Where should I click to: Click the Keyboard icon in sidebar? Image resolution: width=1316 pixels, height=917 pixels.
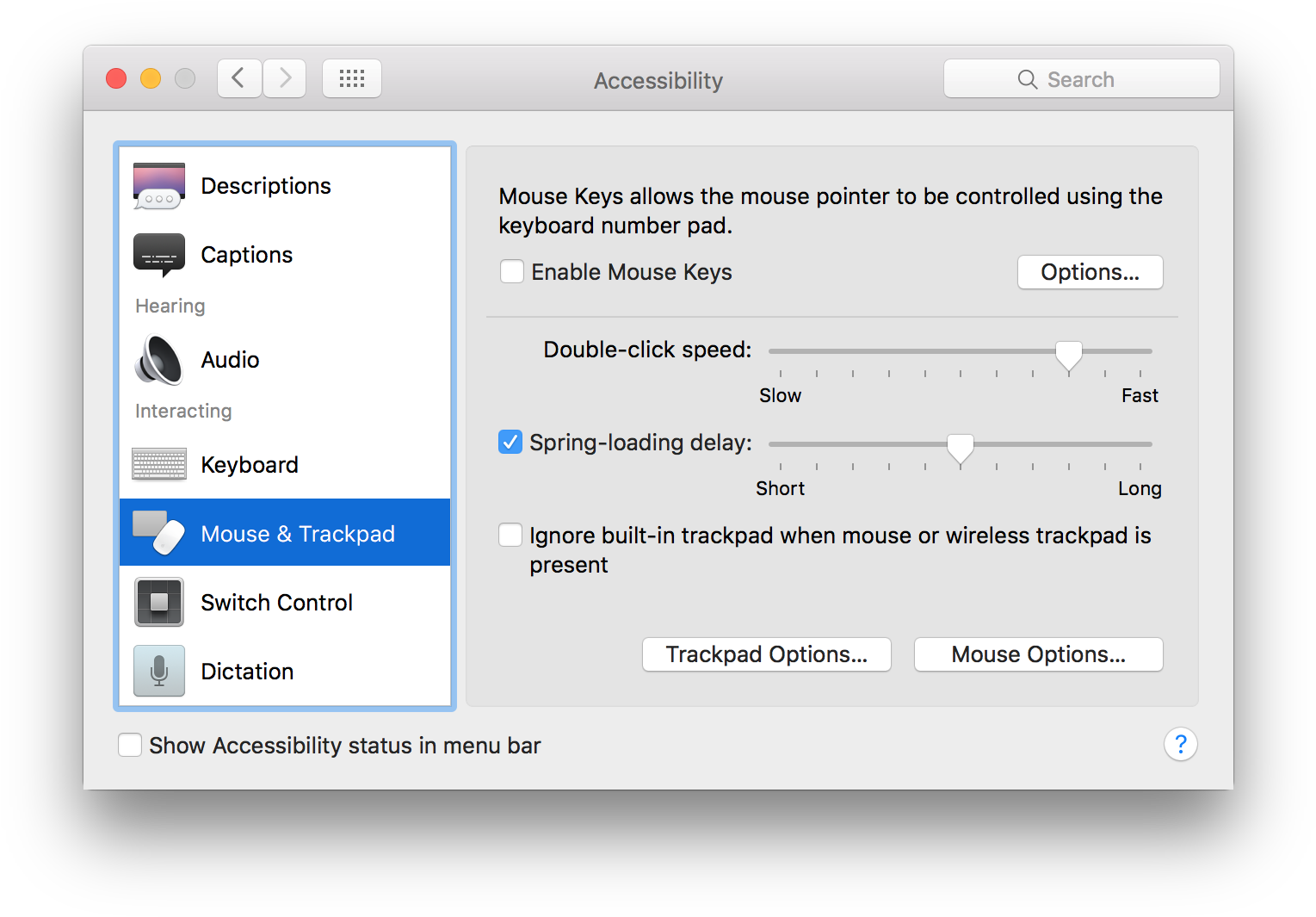158,464
